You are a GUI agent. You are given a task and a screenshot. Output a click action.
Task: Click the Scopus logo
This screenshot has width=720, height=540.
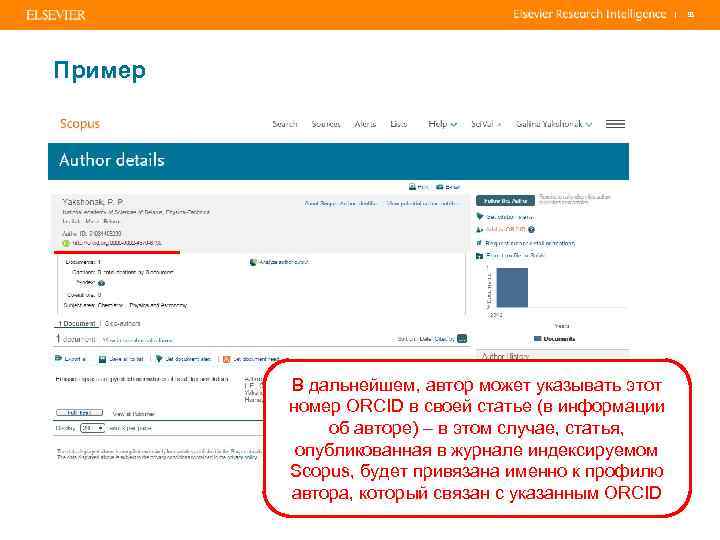pyautogui.click(x=79, y=124)
